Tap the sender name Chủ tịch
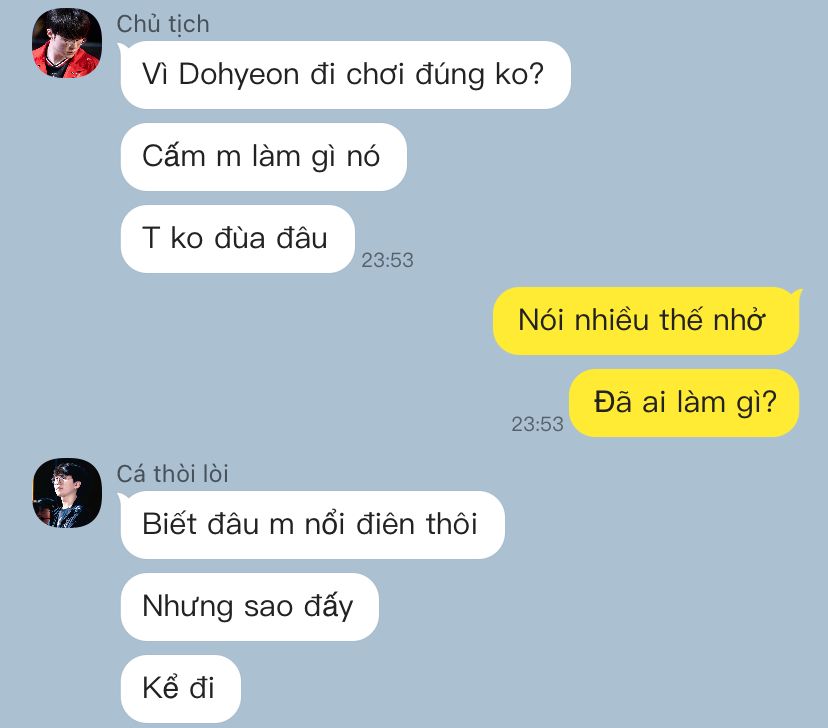 coord(163,24)
